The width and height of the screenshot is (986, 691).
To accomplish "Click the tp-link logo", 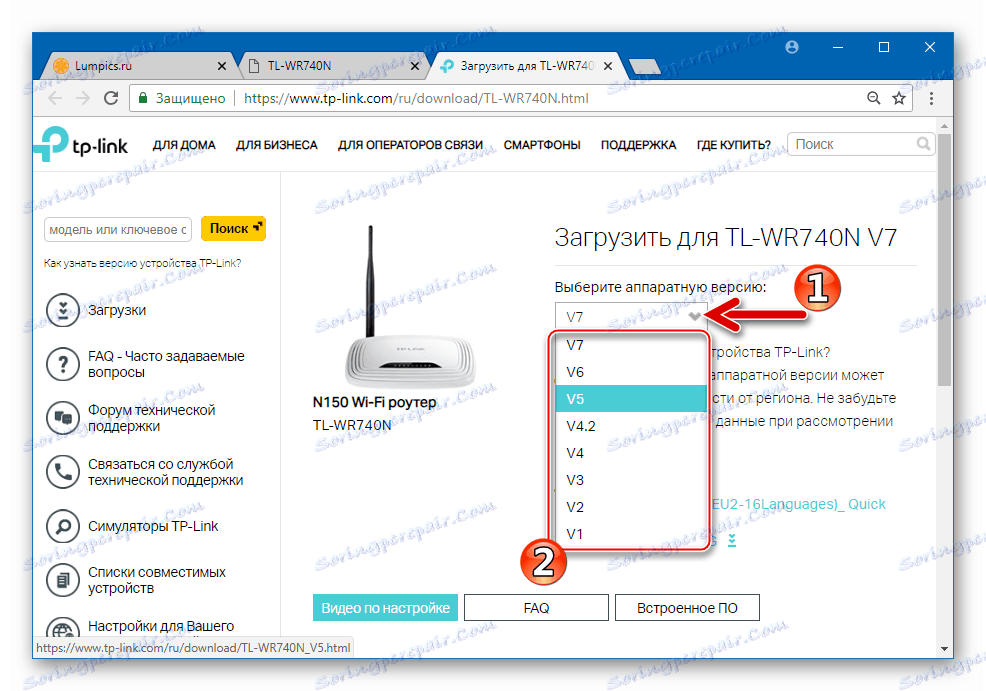I will click(81, 144).
